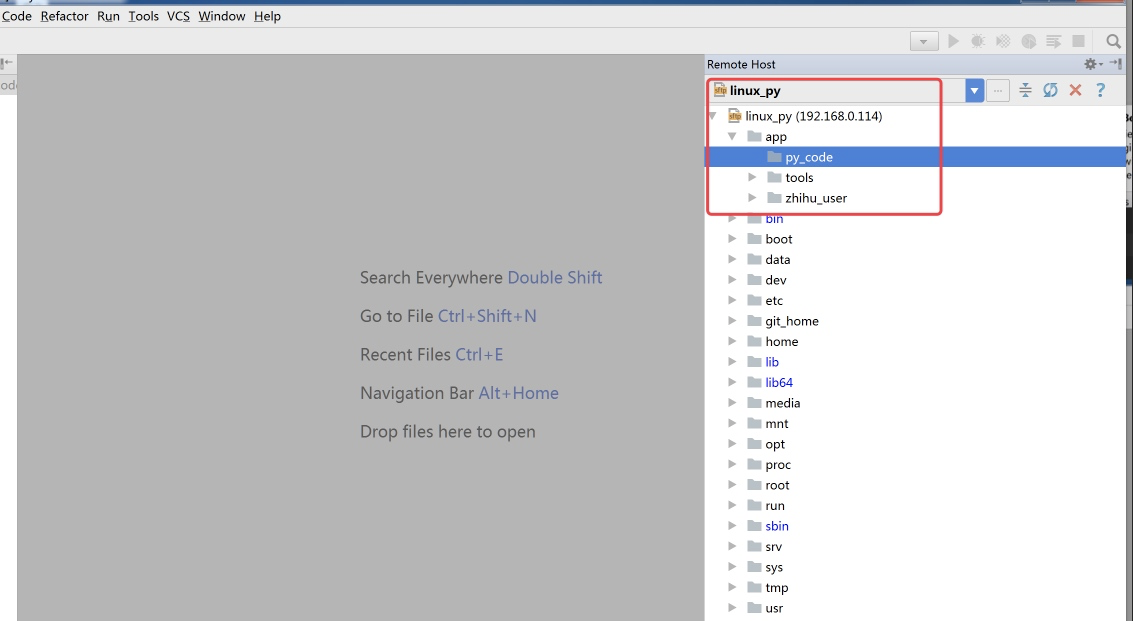Refresh the remote host file tree
The width and height of the screenshot is (1133, 621).
[1050, 90]
